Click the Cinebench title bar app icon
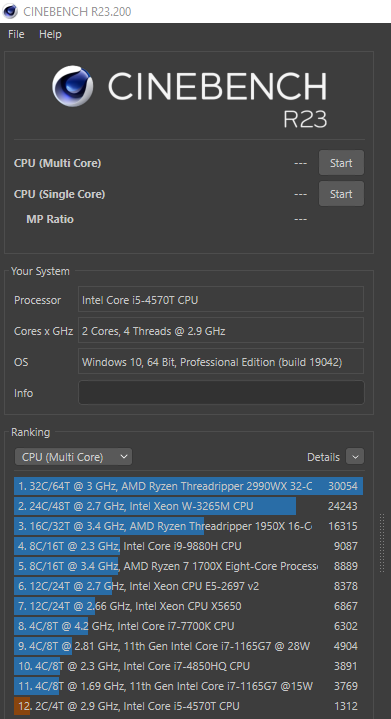The height and width of the screenshot is (719, 391). (10, 11)
